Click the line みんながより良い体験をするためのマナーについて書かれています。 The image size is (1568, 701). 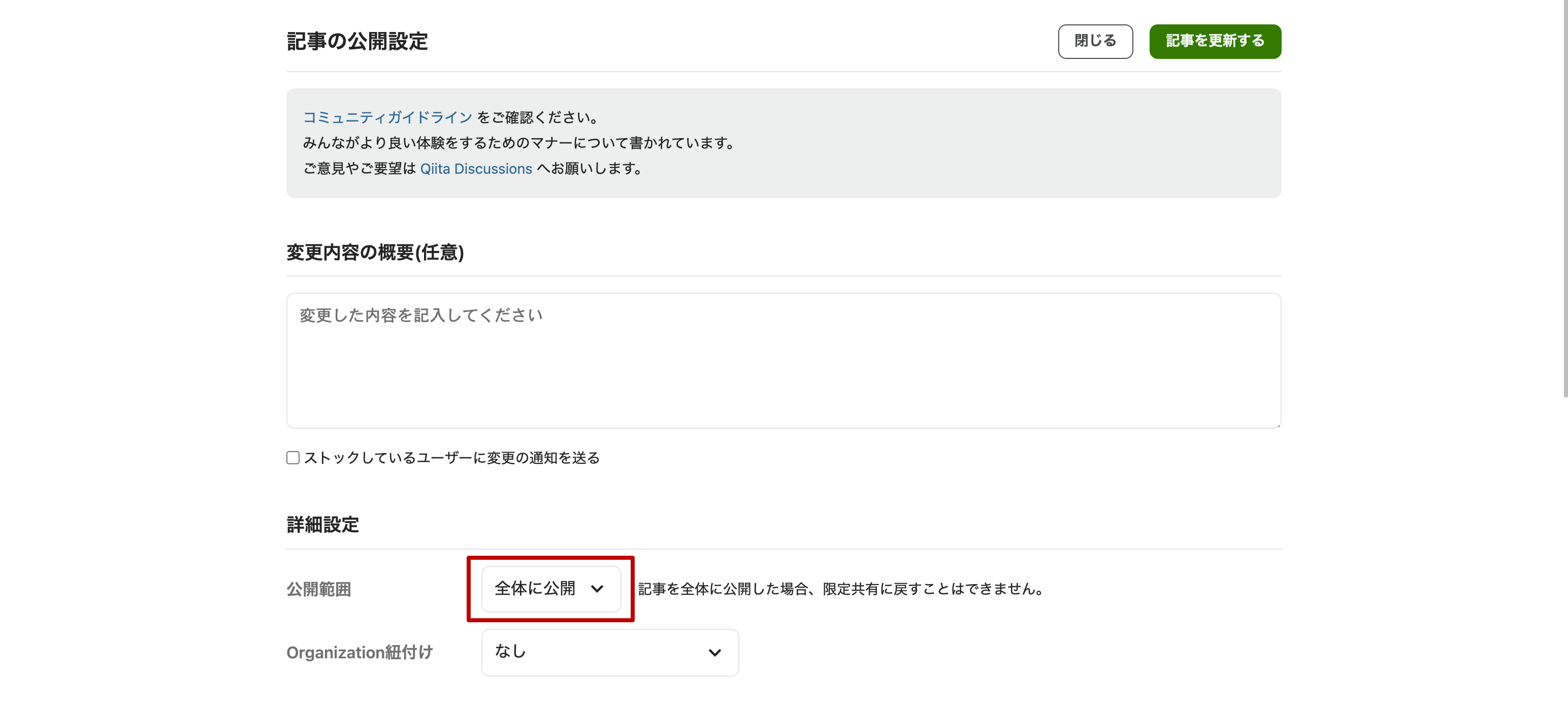tap(520, 143)
